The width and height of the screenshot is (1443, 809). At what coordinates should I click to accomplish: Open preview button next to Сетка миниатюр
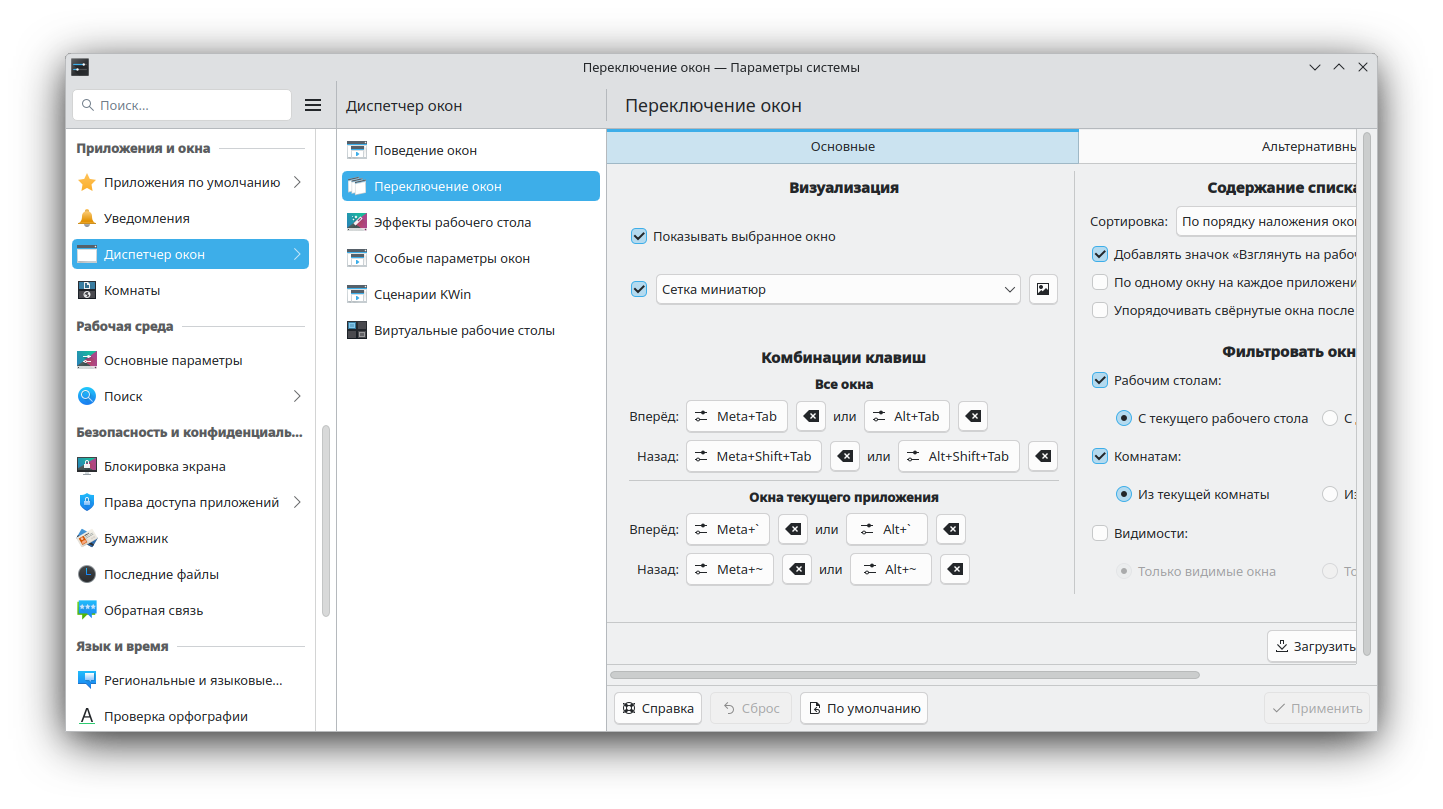[x=1043, y=289]
